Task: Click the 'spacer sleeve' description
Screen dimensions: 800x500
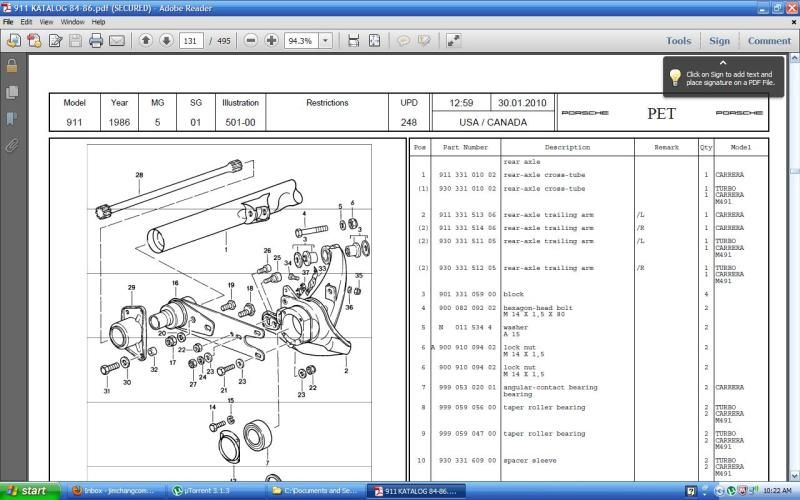Action: (x=530, y=461)
